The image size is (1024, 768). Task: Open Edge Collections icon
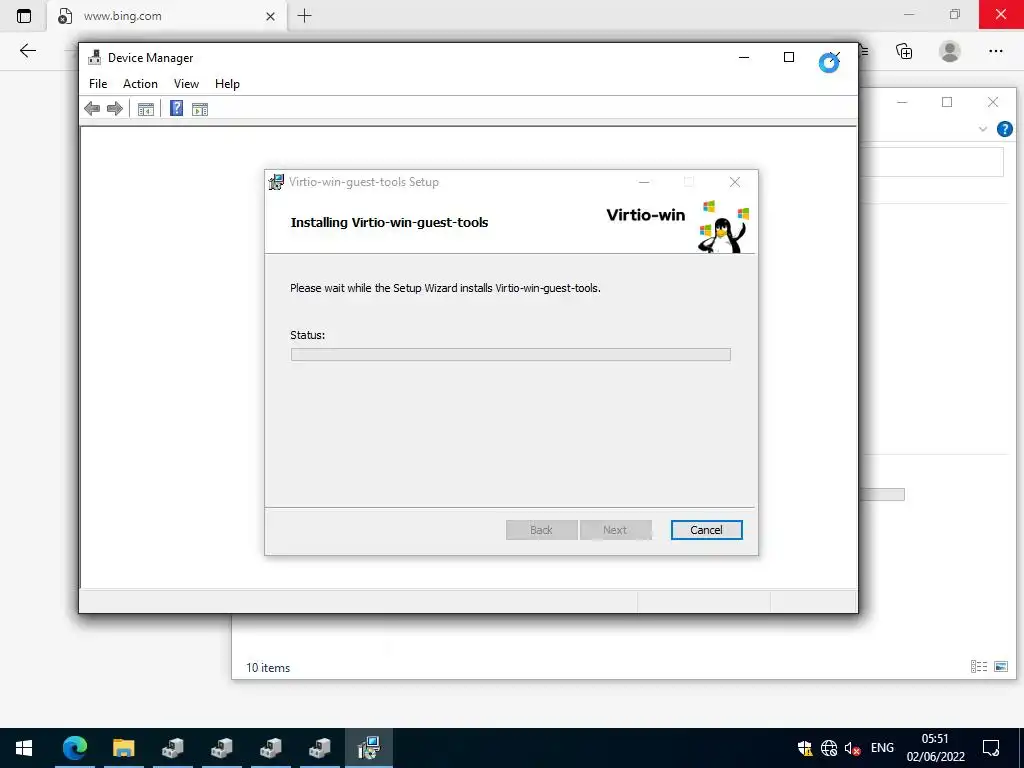pos(904,51)
